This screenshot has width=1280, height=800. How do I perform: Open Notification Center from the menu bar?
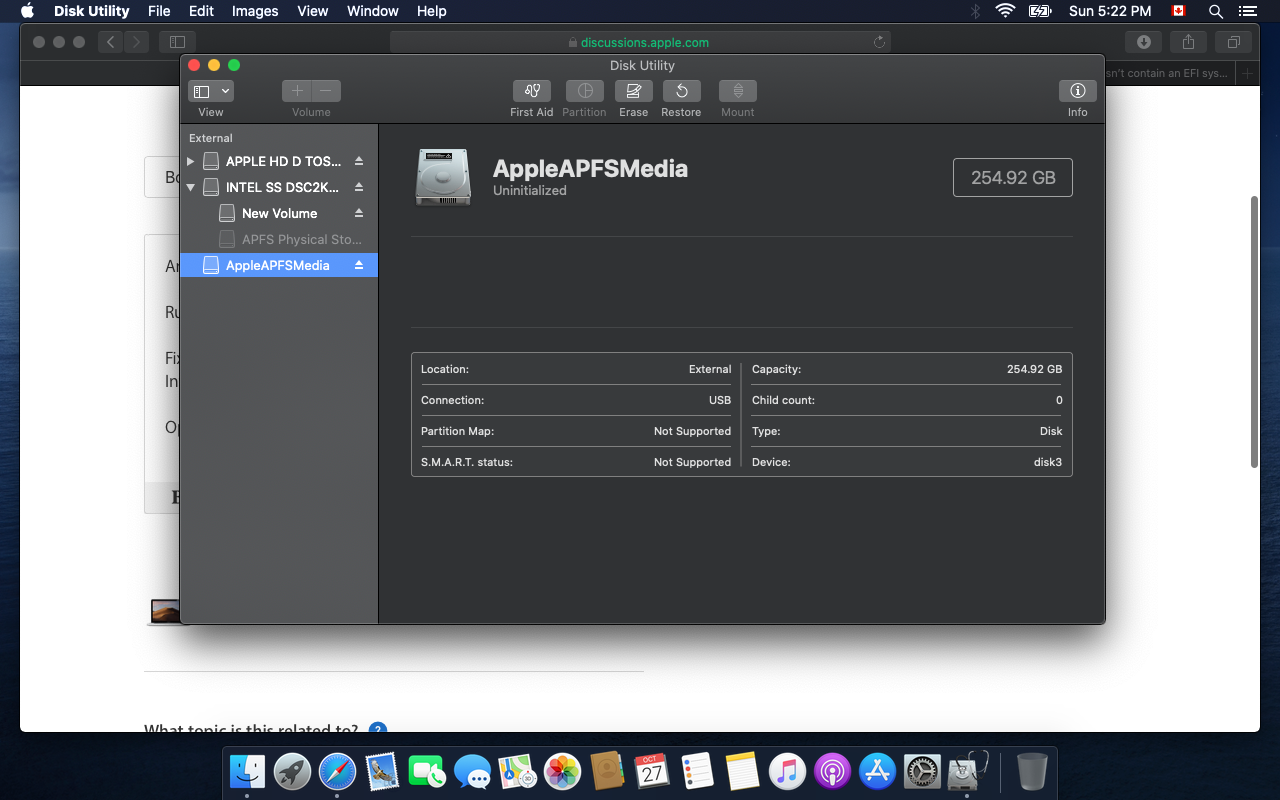tap(1246, 11)
